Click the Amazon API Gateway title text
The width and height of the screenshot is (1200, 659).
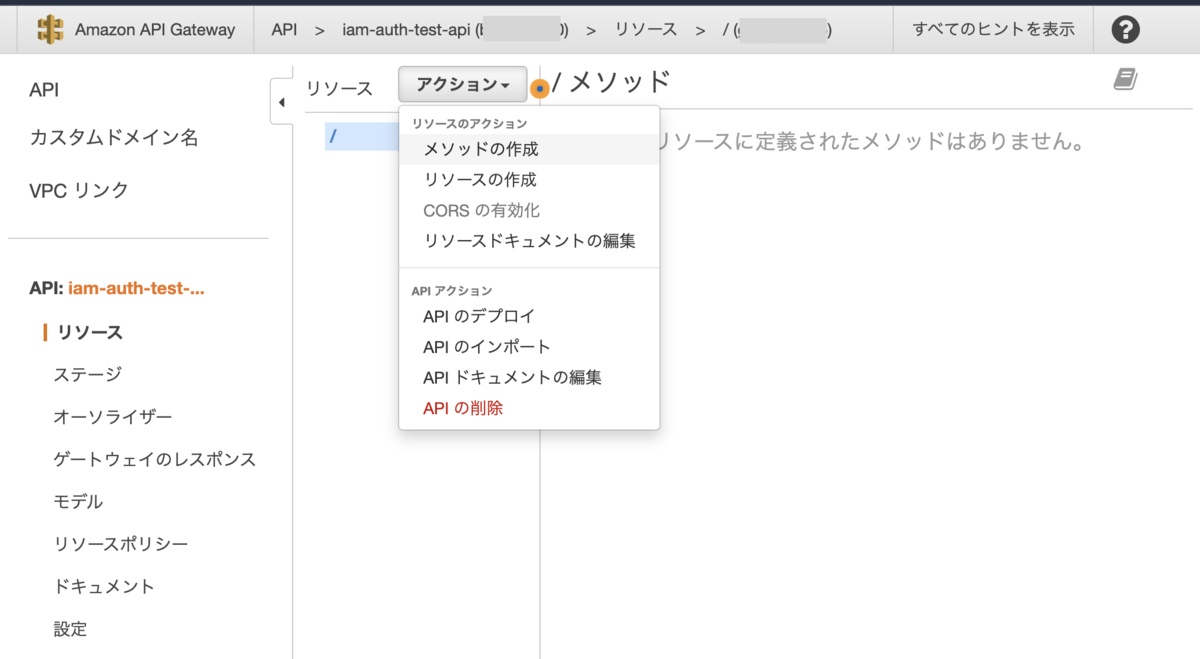pos(155,30)
